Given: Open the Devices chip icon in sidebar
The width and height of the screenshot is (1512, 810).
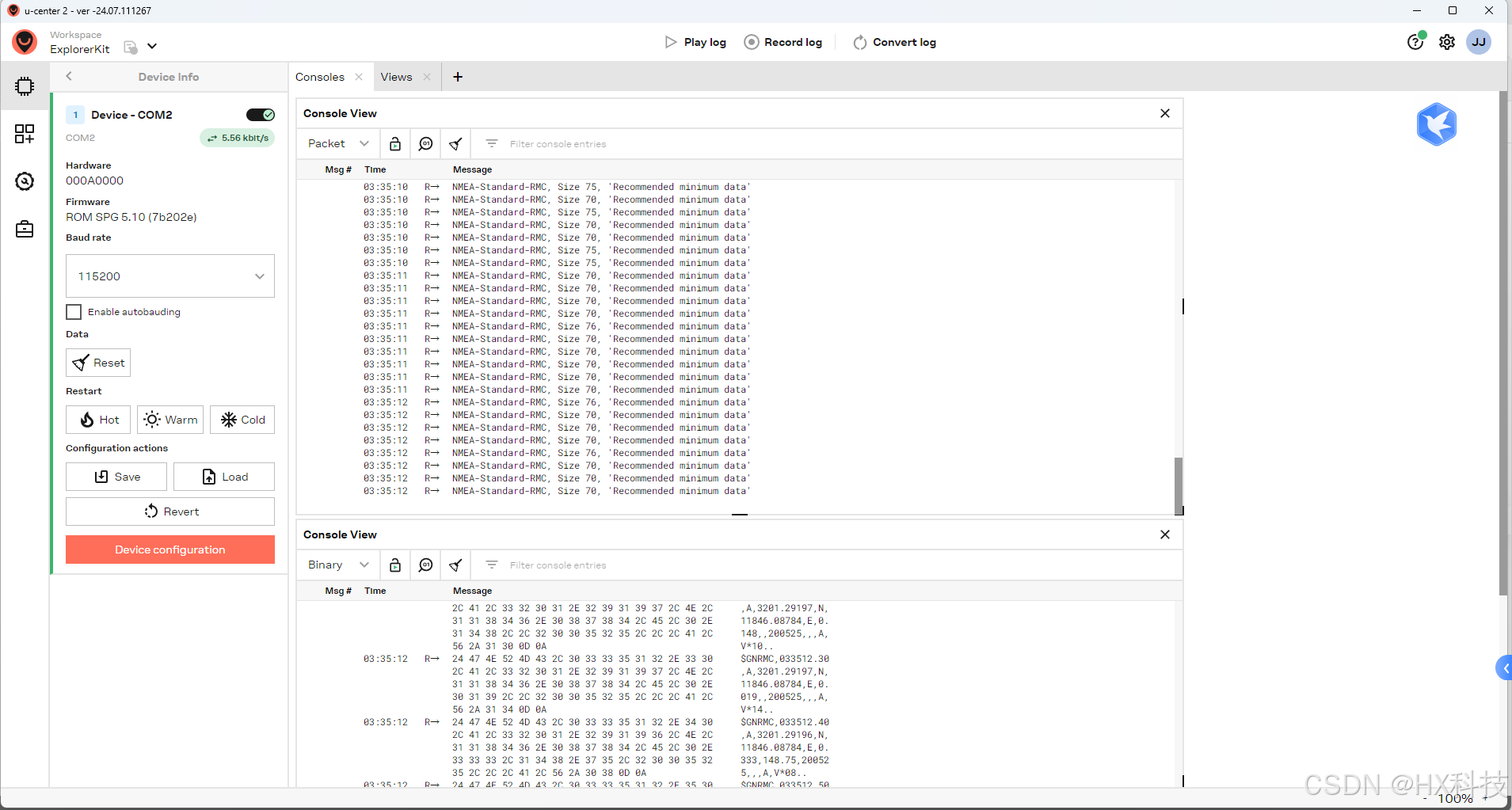Looking at the screenshot, I should (25, 86).
